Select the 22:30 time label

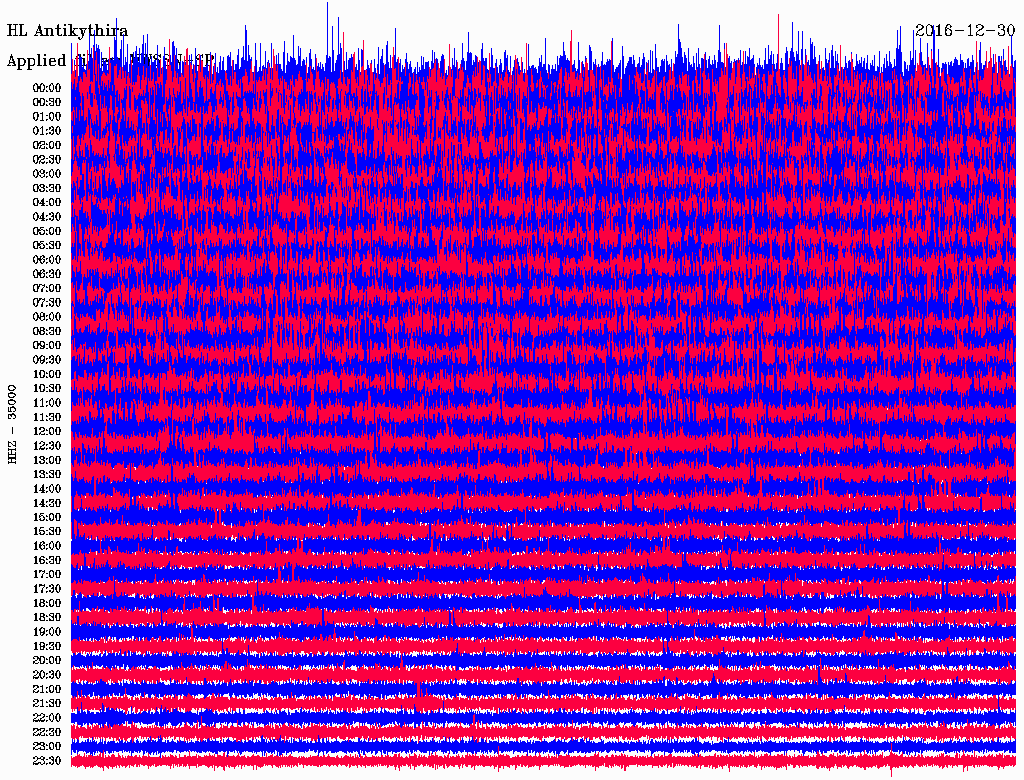46,732
